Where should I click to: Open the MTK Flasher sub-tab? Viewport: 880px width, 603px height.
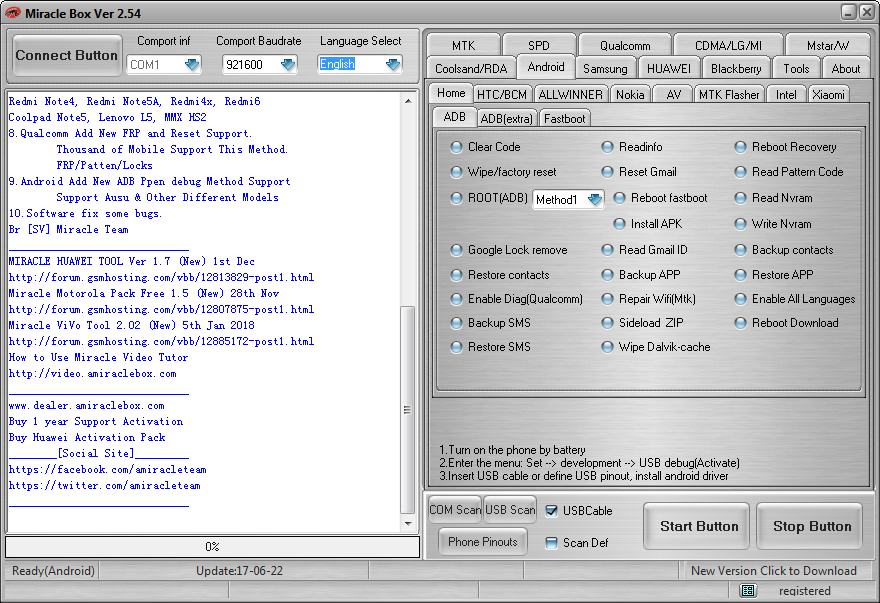pos(728,95)
